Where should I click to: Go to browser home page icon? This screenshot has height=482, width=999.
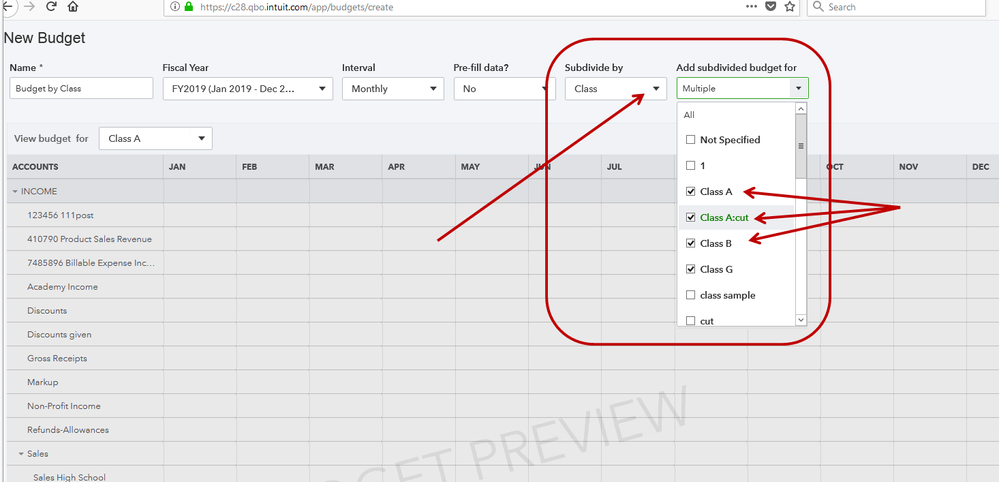pos(73,7)
